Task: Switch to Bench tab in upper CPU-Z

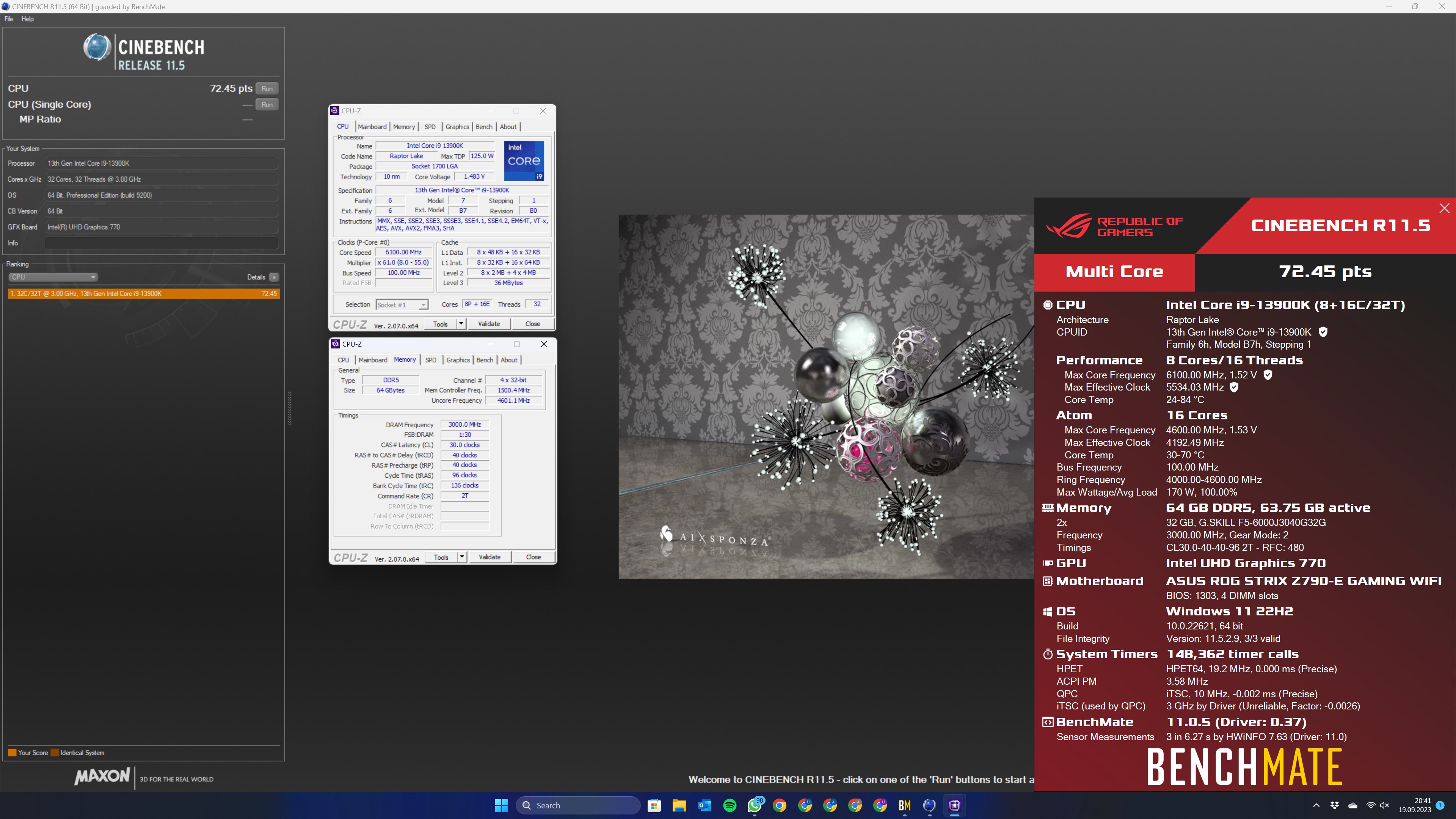Action: point(484,127)
